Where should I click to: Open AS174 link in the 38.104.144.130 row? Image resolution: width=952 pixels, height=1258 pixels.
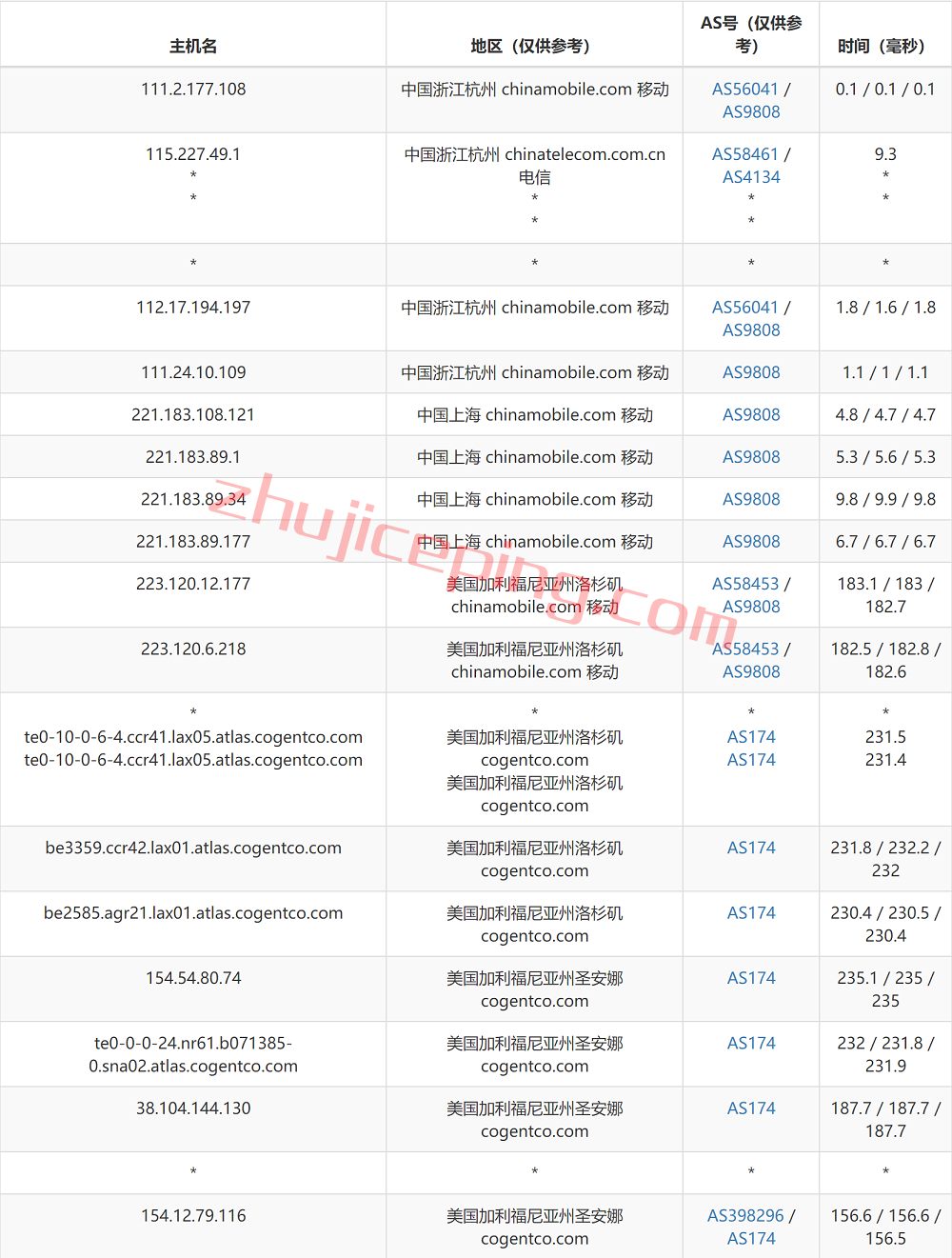pyautogui.click(x=751, y=1108)
